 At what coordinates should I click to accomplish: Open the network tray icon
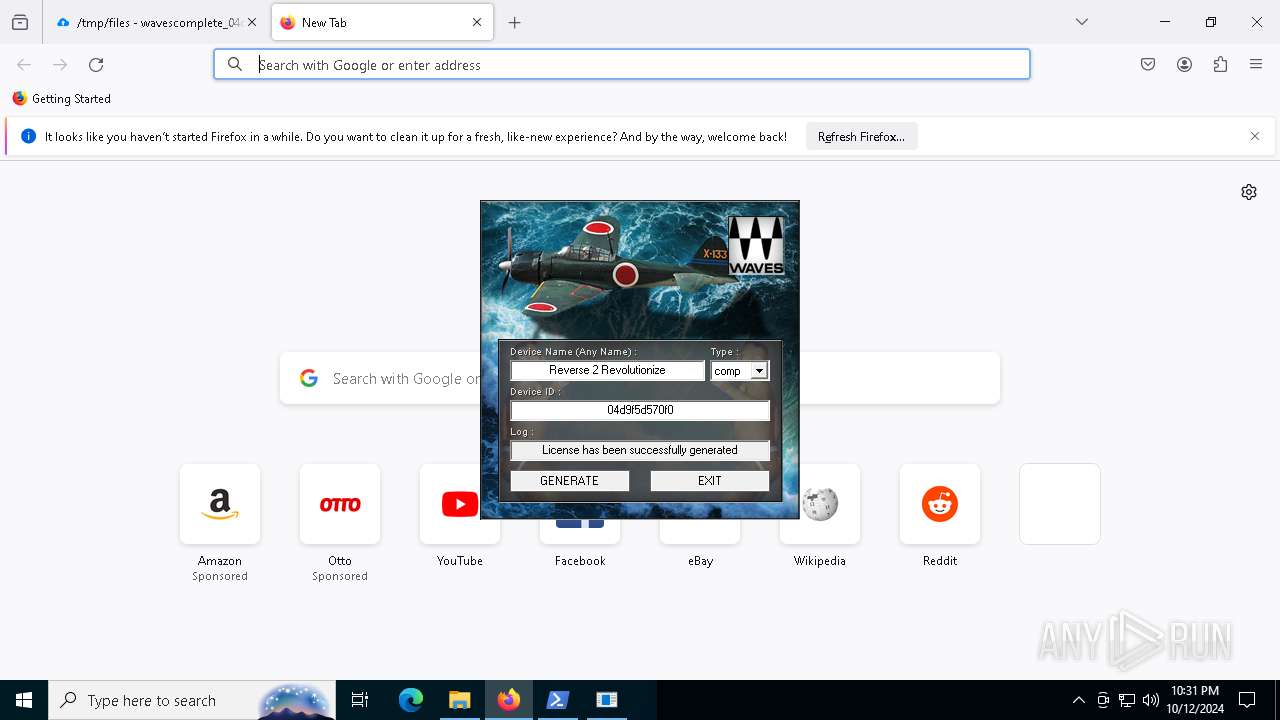tap(1127, 700)
